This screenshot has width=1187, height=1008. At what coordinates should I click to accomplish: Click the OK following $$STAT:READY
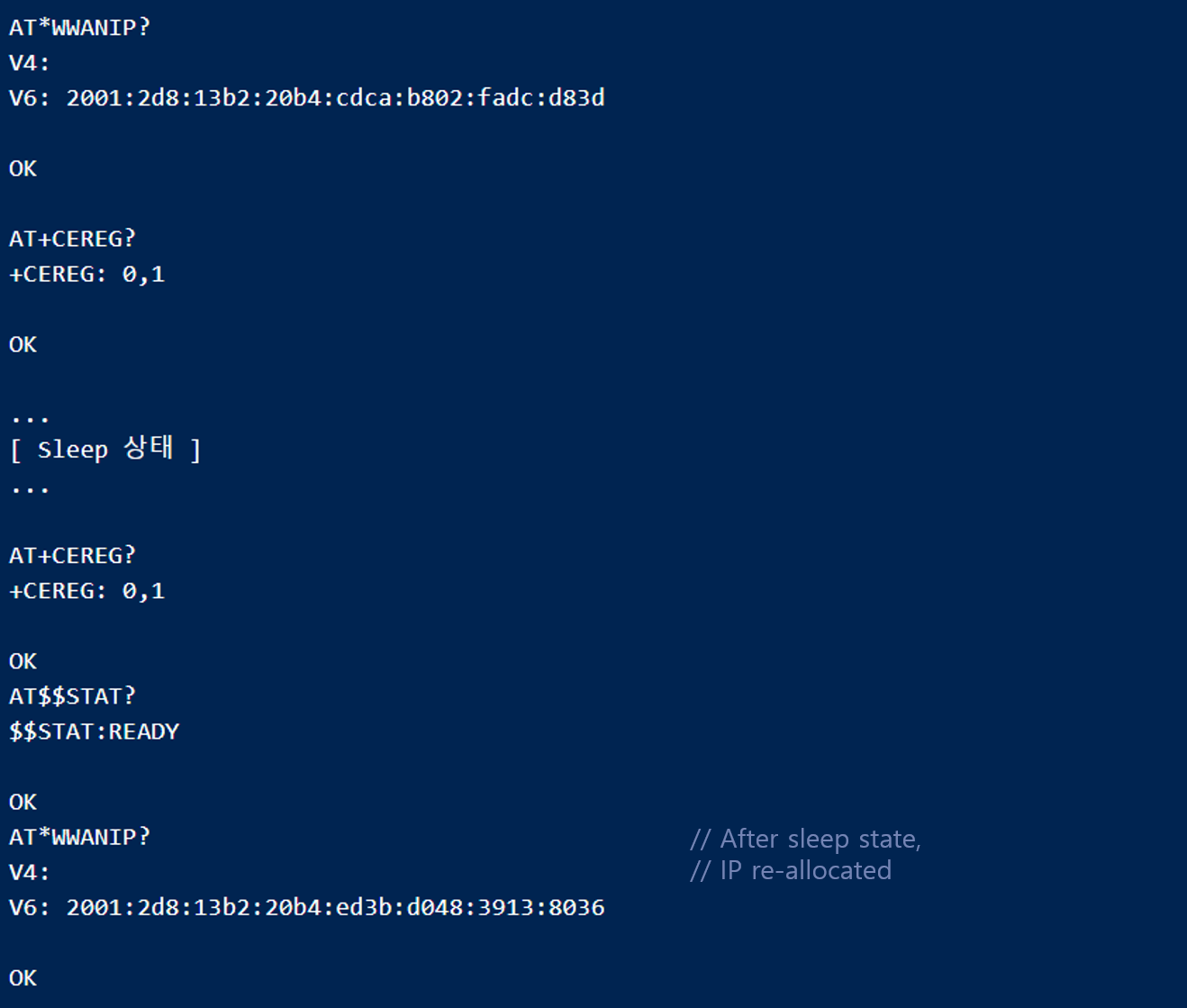(x=23, y=802)
